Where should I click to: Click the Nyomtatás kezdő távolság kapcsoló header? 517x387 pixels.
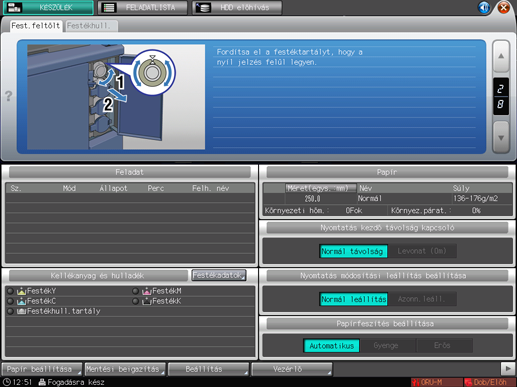pos(387,228)
